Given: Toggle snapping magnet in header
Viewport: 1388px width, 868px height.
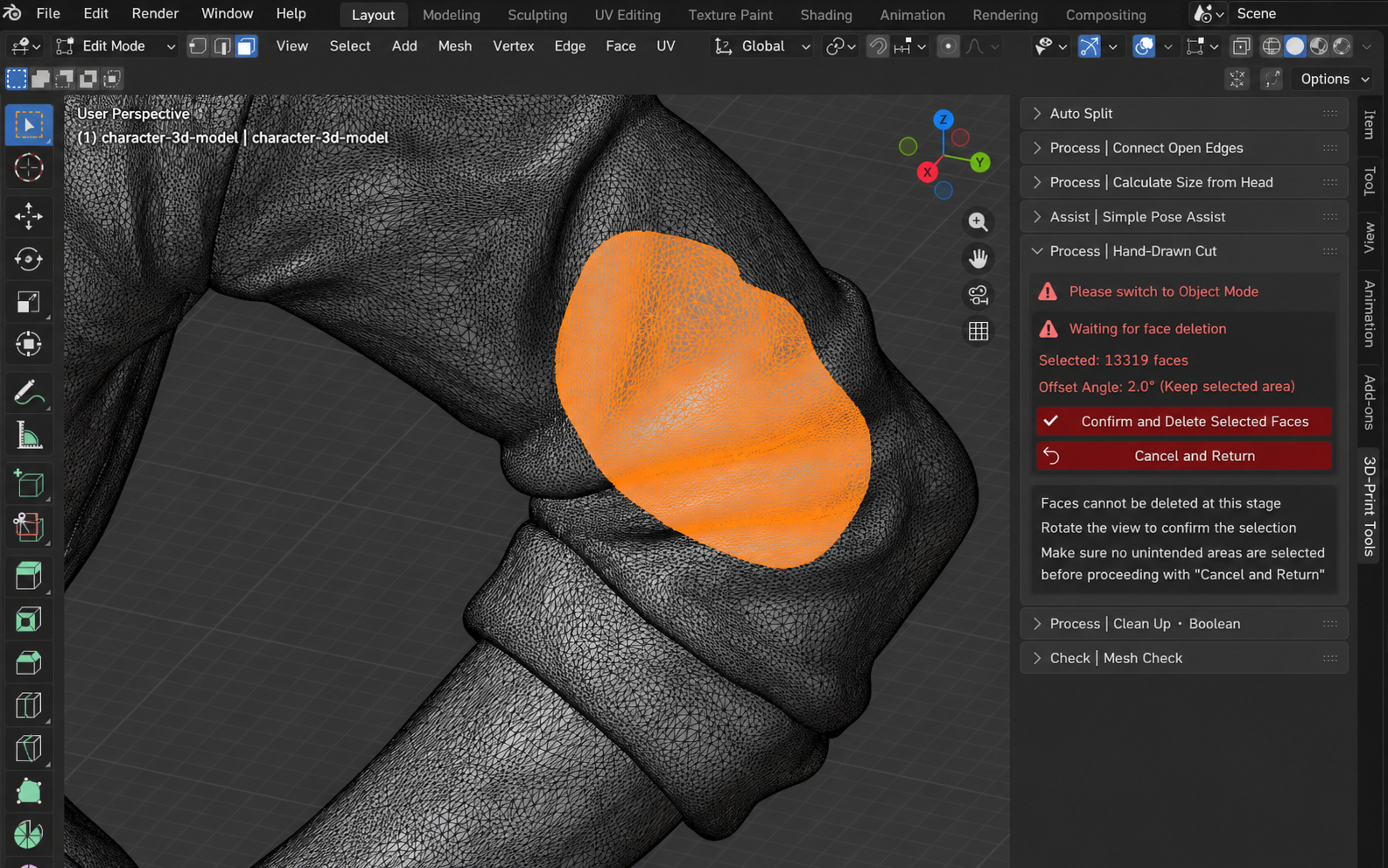Looking at the screenshot, I should click(x=878, y=46).
